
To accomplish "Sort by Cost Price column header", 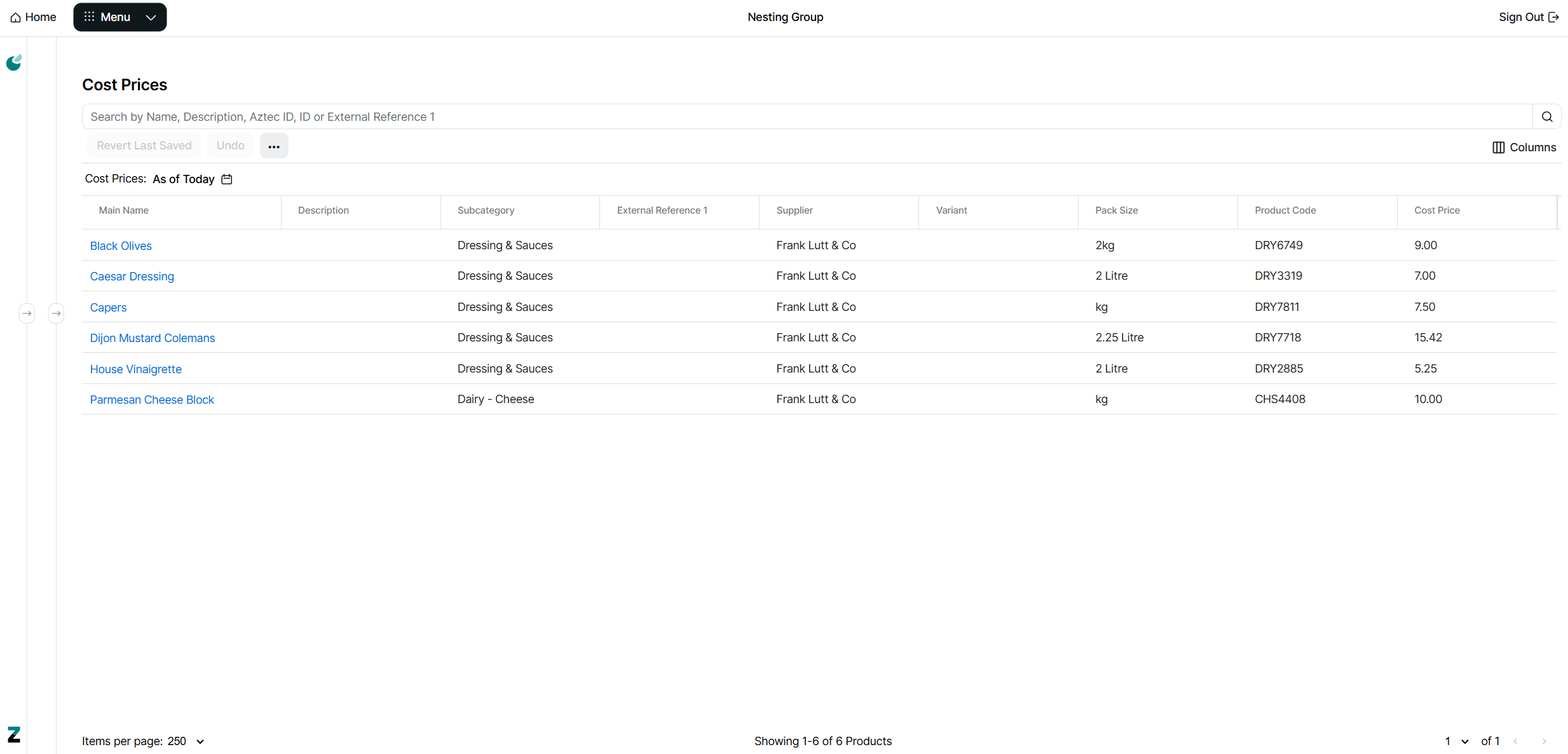I will pos(1436,210).
